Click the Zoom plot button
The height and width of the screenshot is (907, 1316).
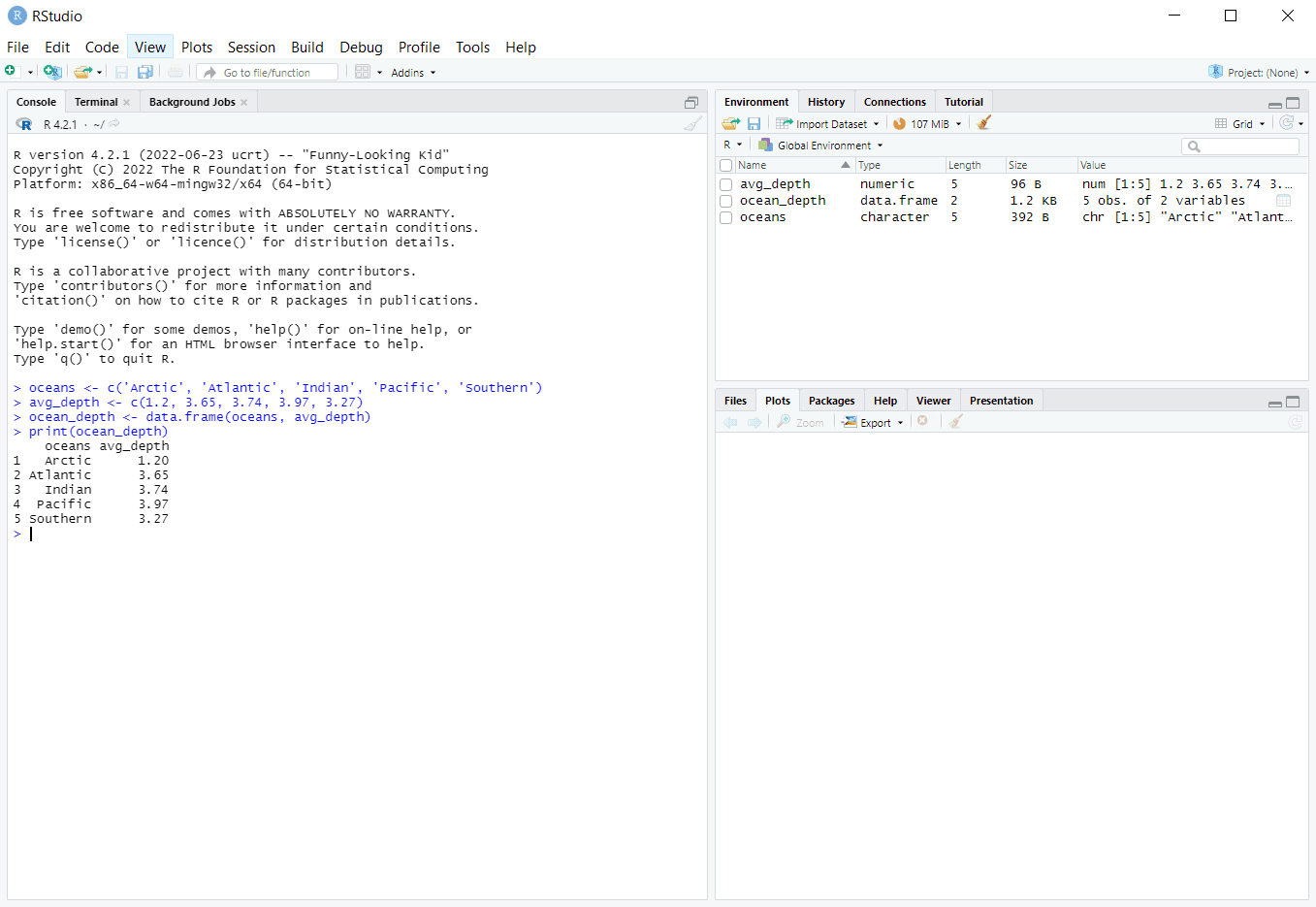(x=801, y=422)
